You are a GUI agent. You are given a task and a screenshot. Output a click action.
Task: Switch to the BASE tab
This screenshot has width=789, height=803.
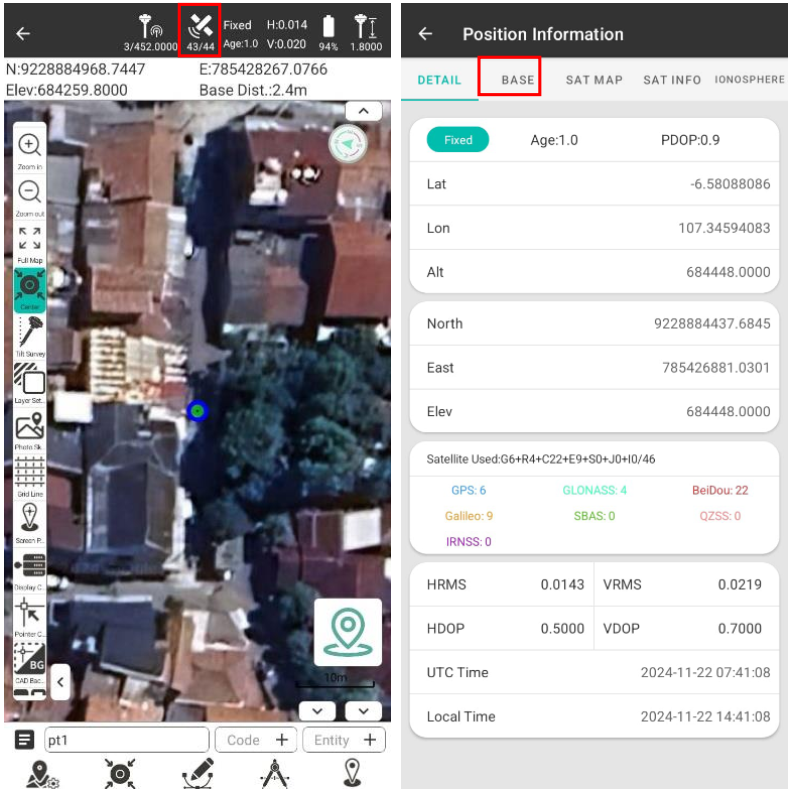pyautogui.click(x=517, y=80)
